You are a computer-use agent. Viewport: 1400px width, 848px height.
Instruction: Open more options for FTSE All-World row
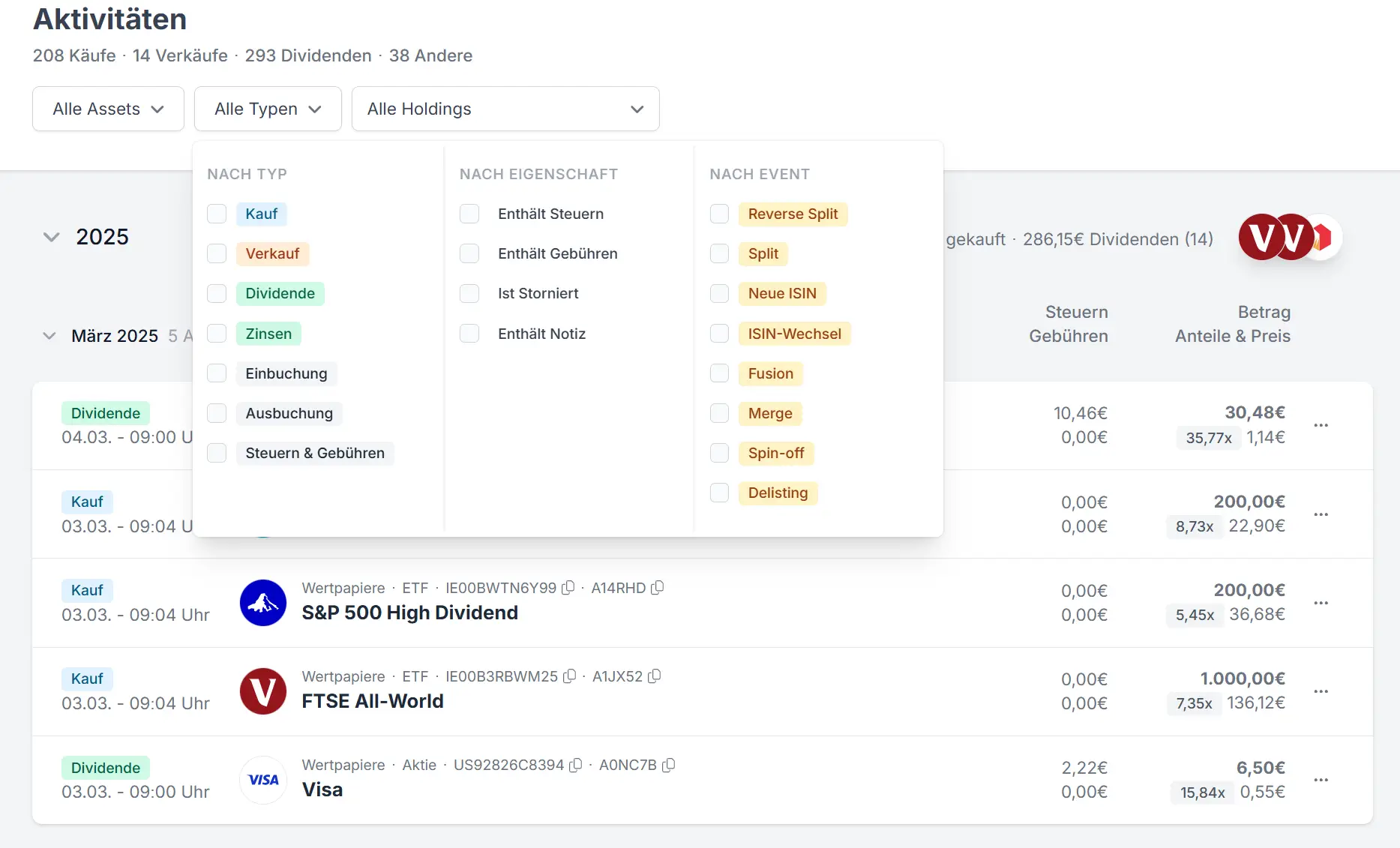pyautogui.click(x=1321, y=691)
